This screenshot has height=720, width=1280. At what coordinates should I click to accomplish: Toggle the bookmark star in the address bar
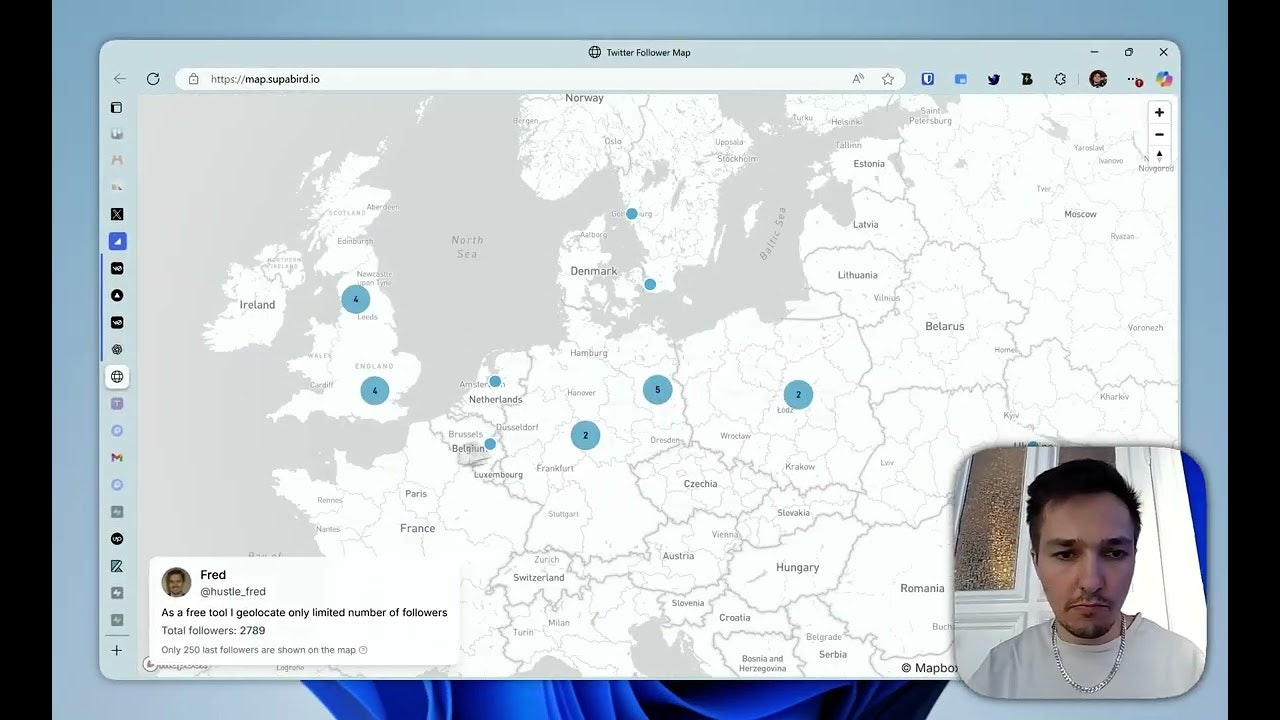click(x=887, y=78)
